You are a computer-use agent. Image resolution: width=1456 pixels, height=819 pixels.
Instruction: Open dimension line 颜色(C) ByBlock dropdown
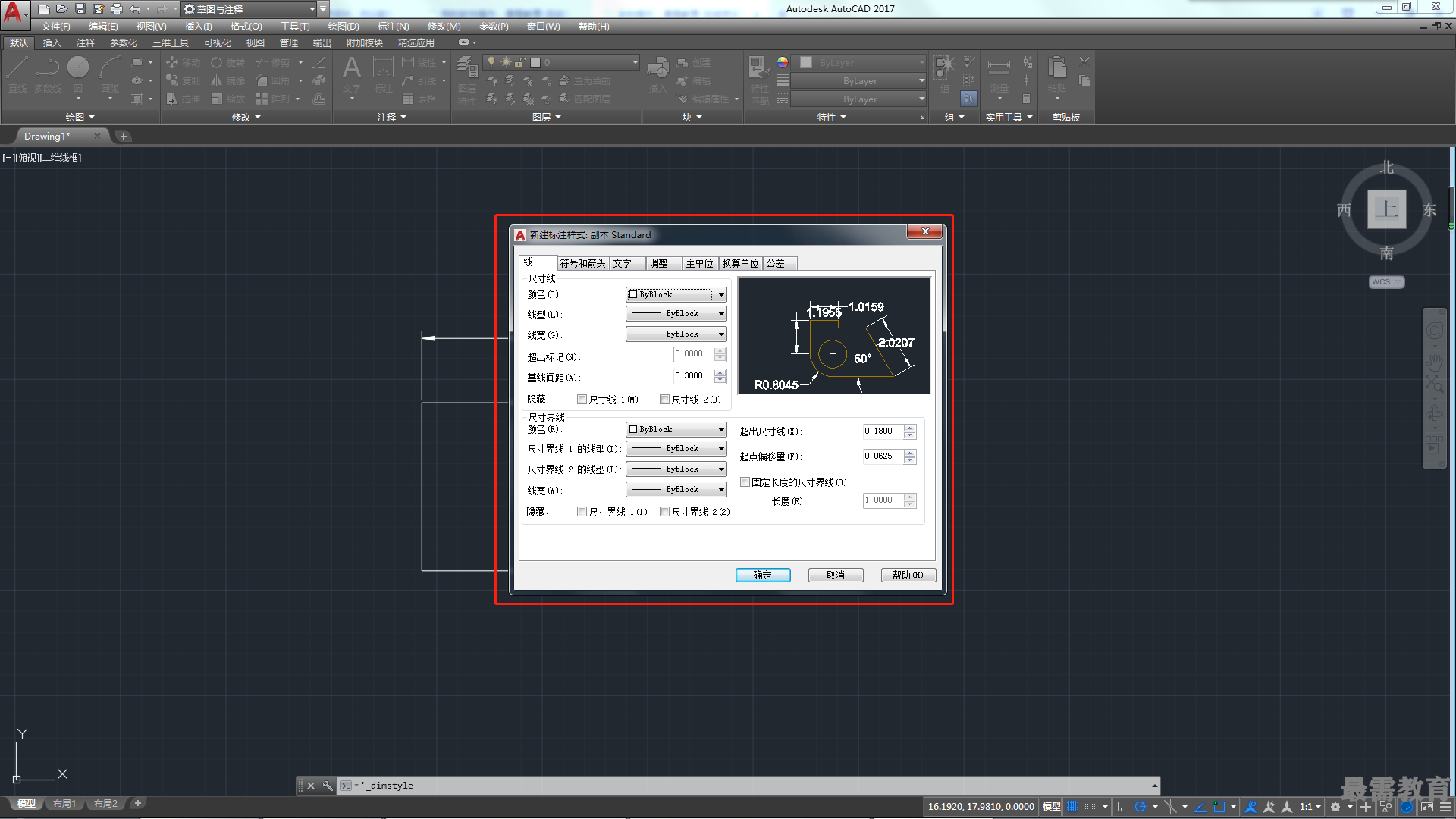point(676,294)
